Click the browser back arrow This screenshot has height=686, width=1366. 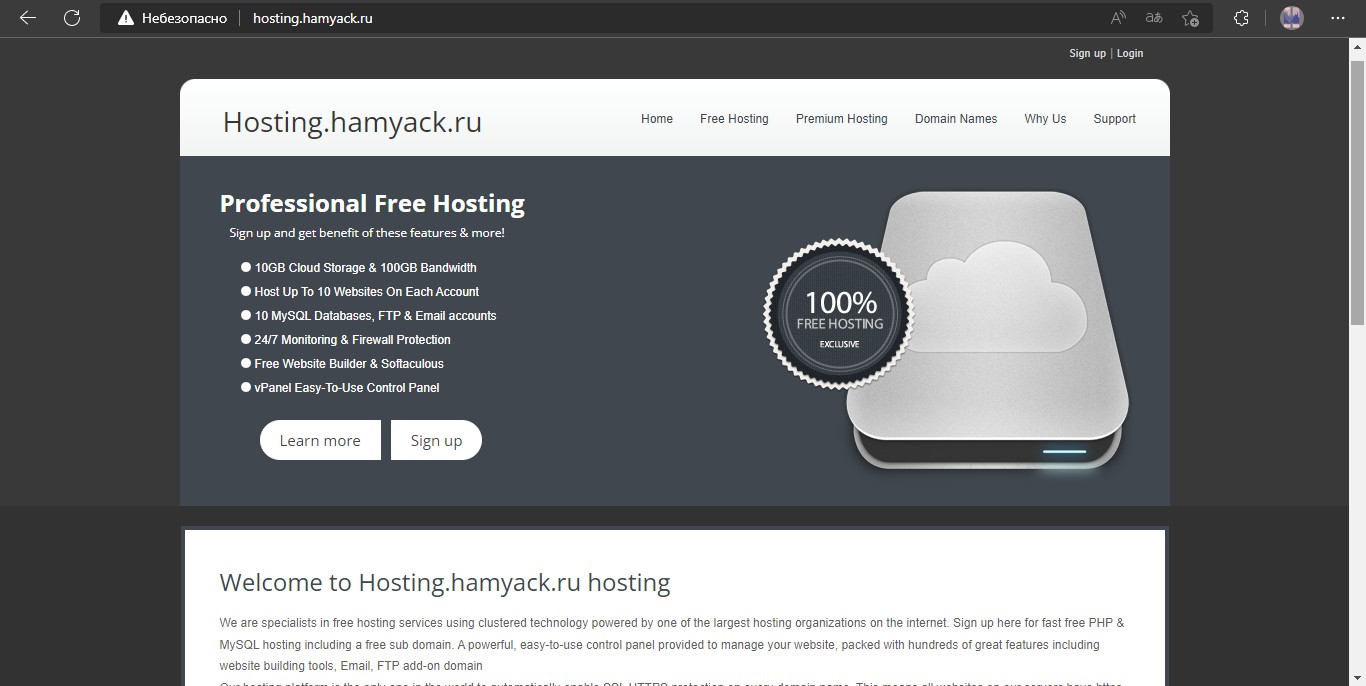(28, 18)
